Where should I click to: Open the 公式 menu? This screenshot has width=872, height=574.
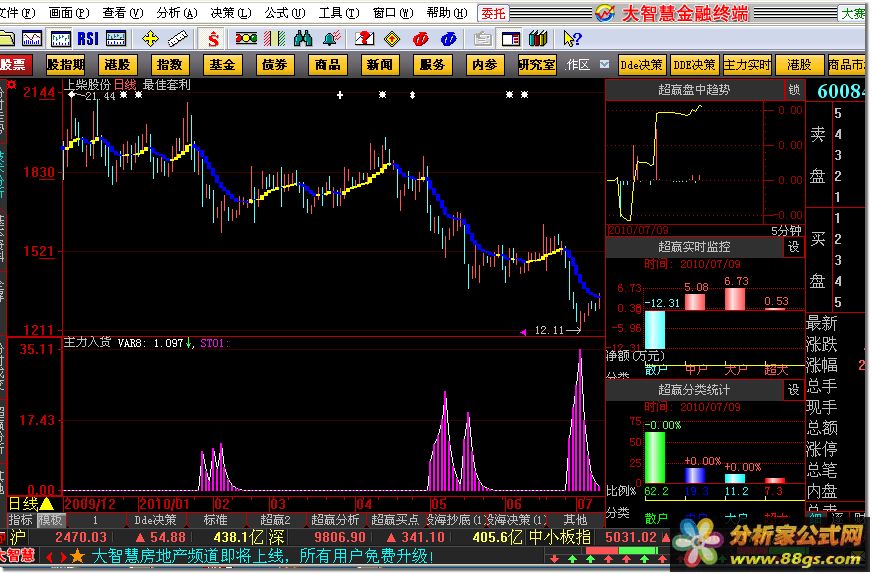(285, 12)
